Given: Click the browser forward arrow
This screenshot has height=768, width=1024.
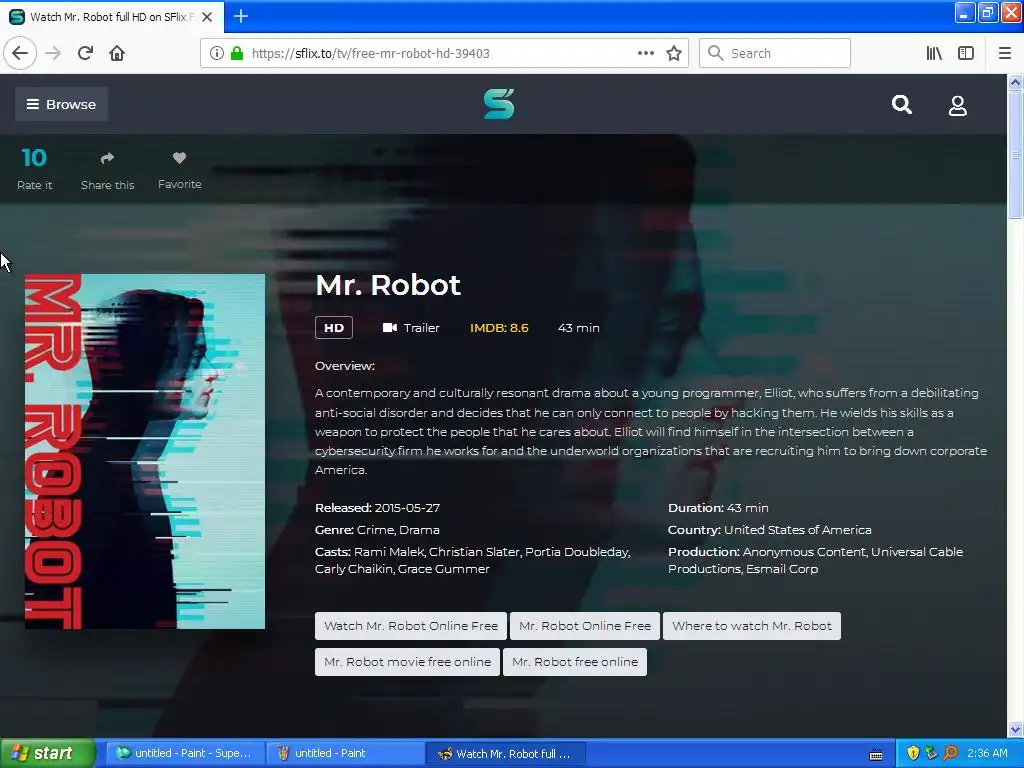Looking at the screenshot, I should click(x=53, y=53).
